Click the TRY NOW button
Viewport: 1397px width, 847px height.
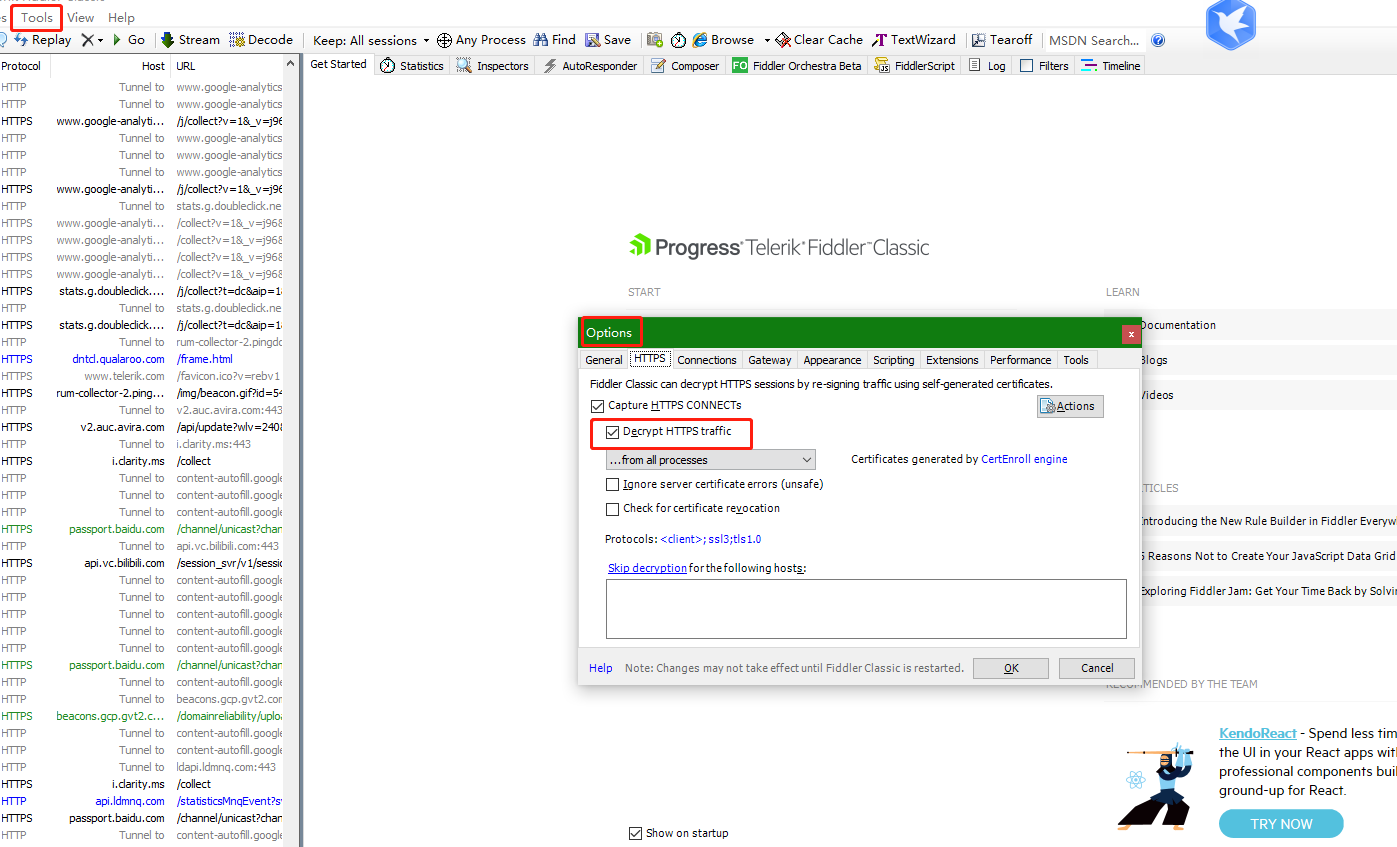1281,824
